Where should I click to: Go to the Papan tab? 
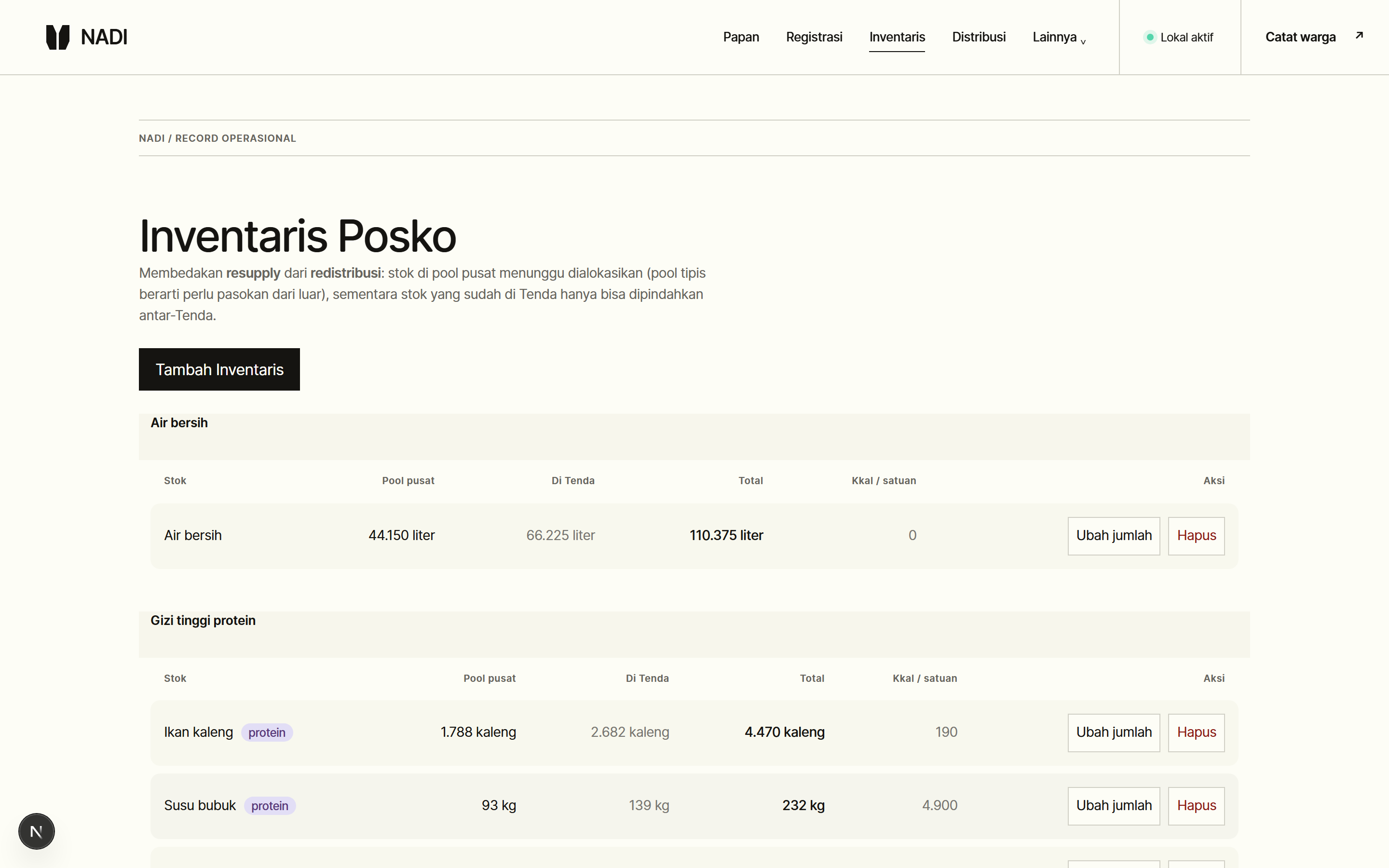(x=741, y=37)
